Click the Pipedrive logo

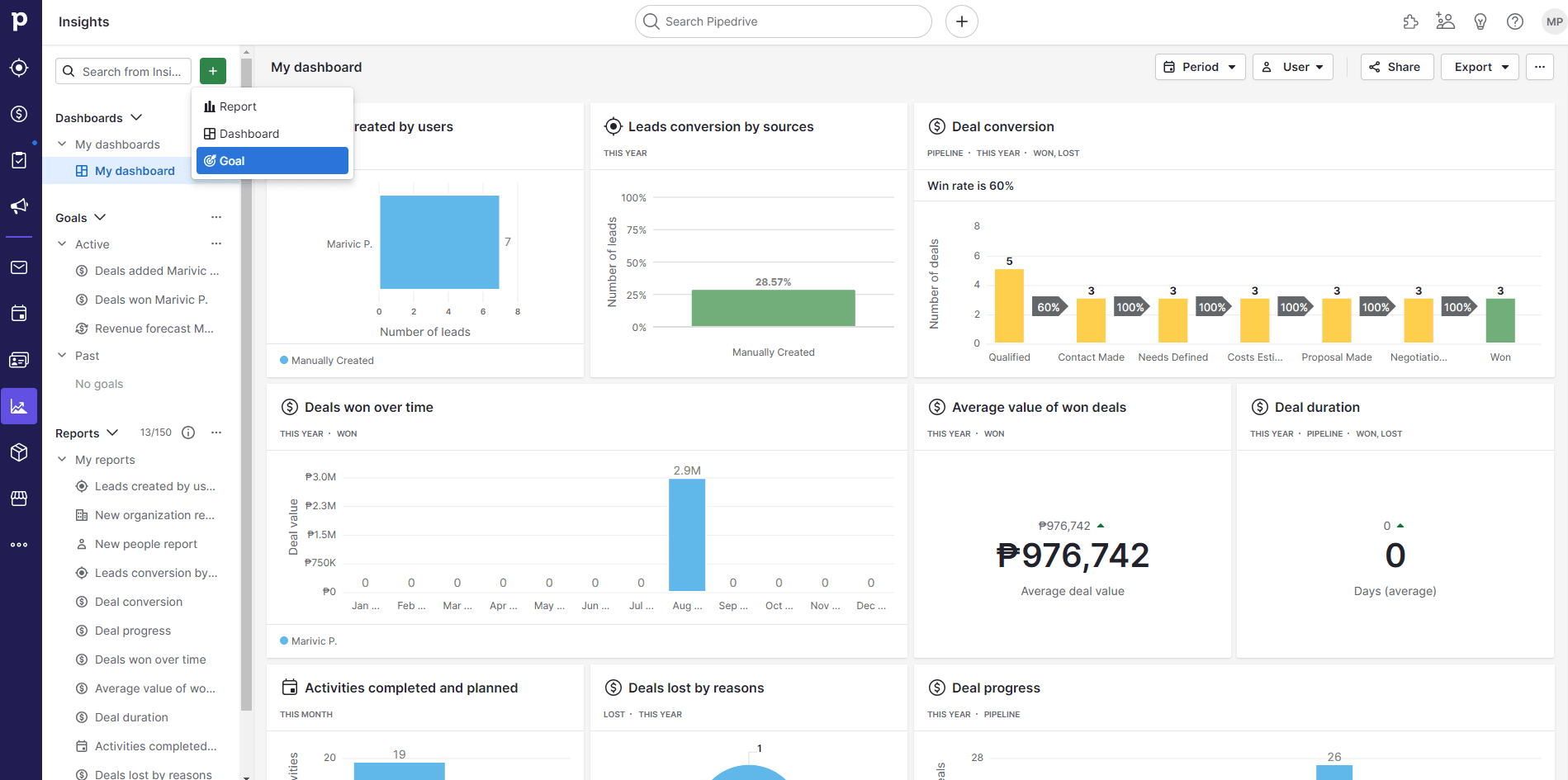click(x=20, y=21)
